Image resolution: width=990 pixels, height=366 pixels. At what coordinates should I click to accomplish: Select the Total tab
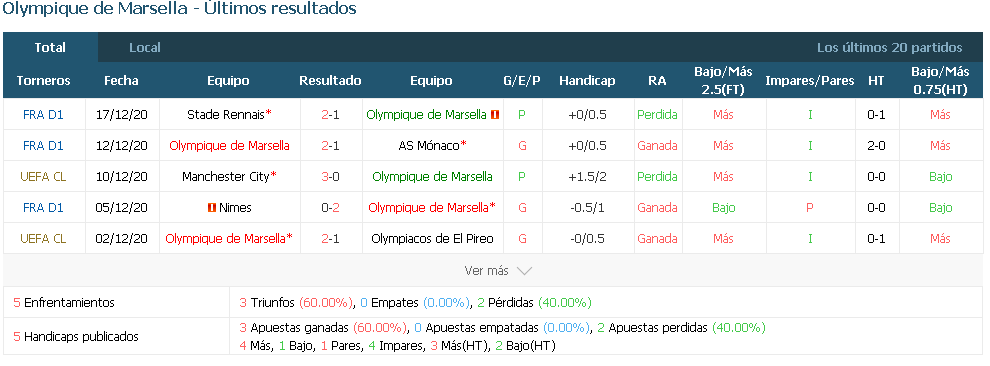click(50, 47)
